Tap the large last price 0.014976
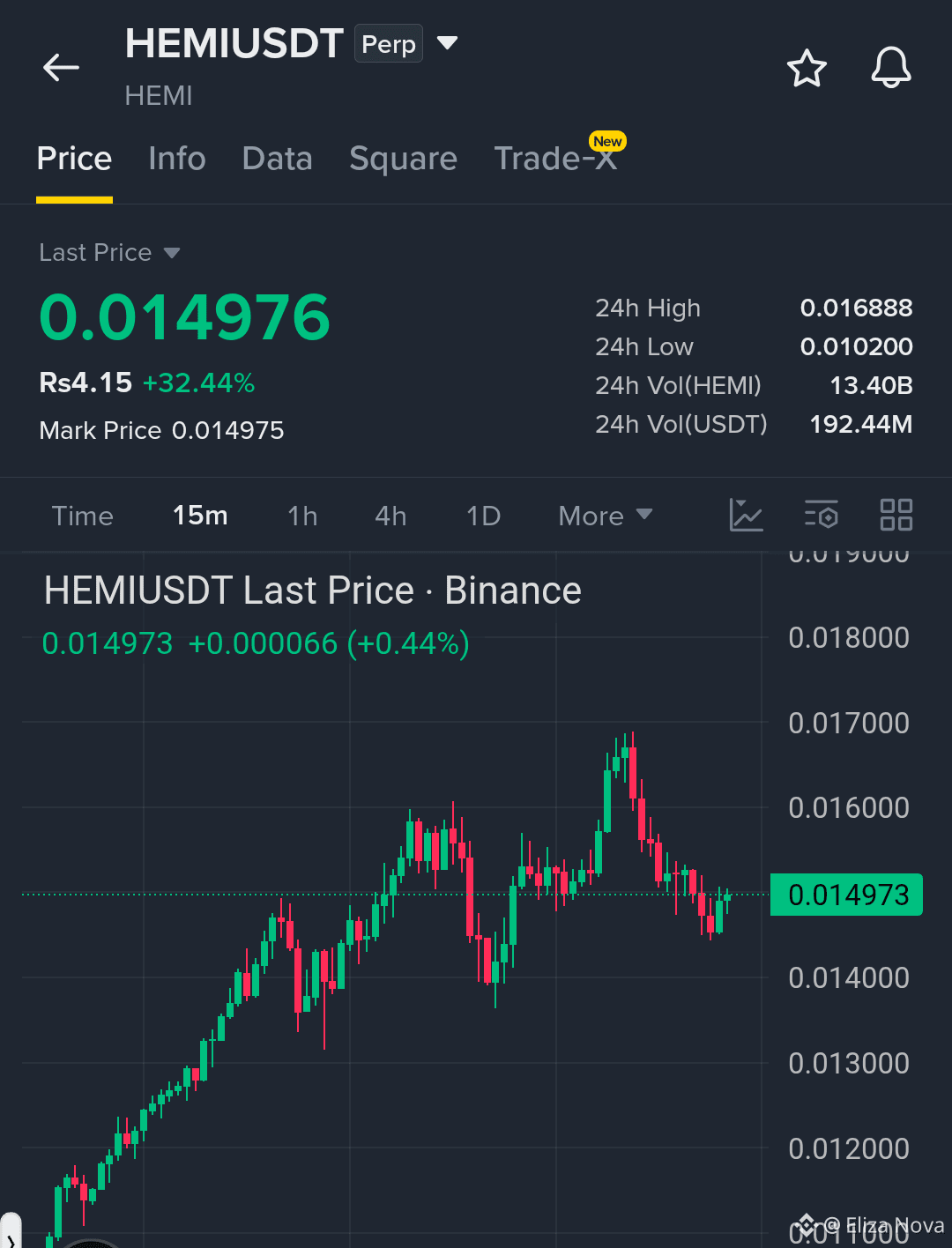 185,317
